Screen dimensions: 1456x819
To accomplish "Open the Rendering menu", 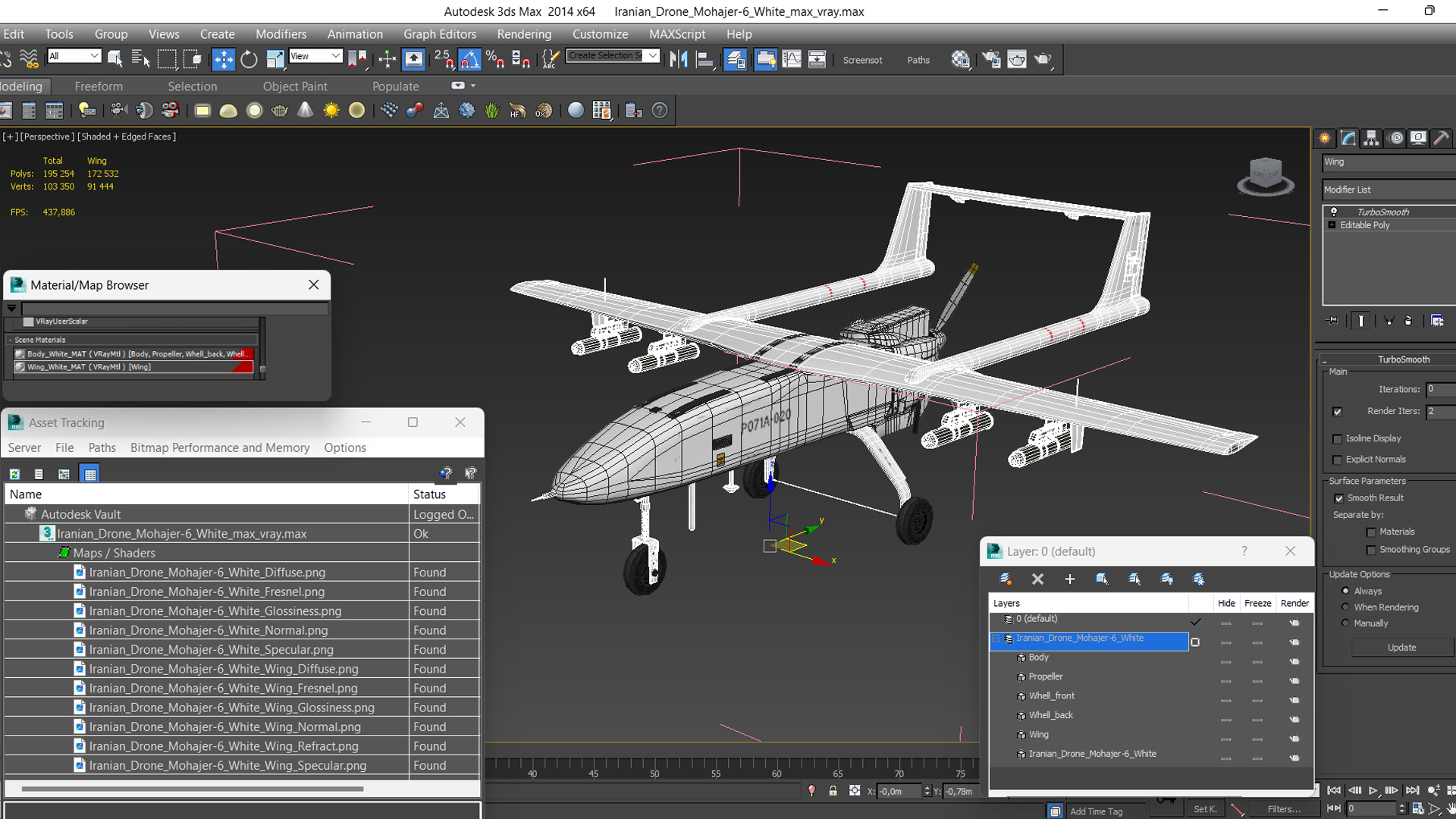I will click(x=523, y=34).
